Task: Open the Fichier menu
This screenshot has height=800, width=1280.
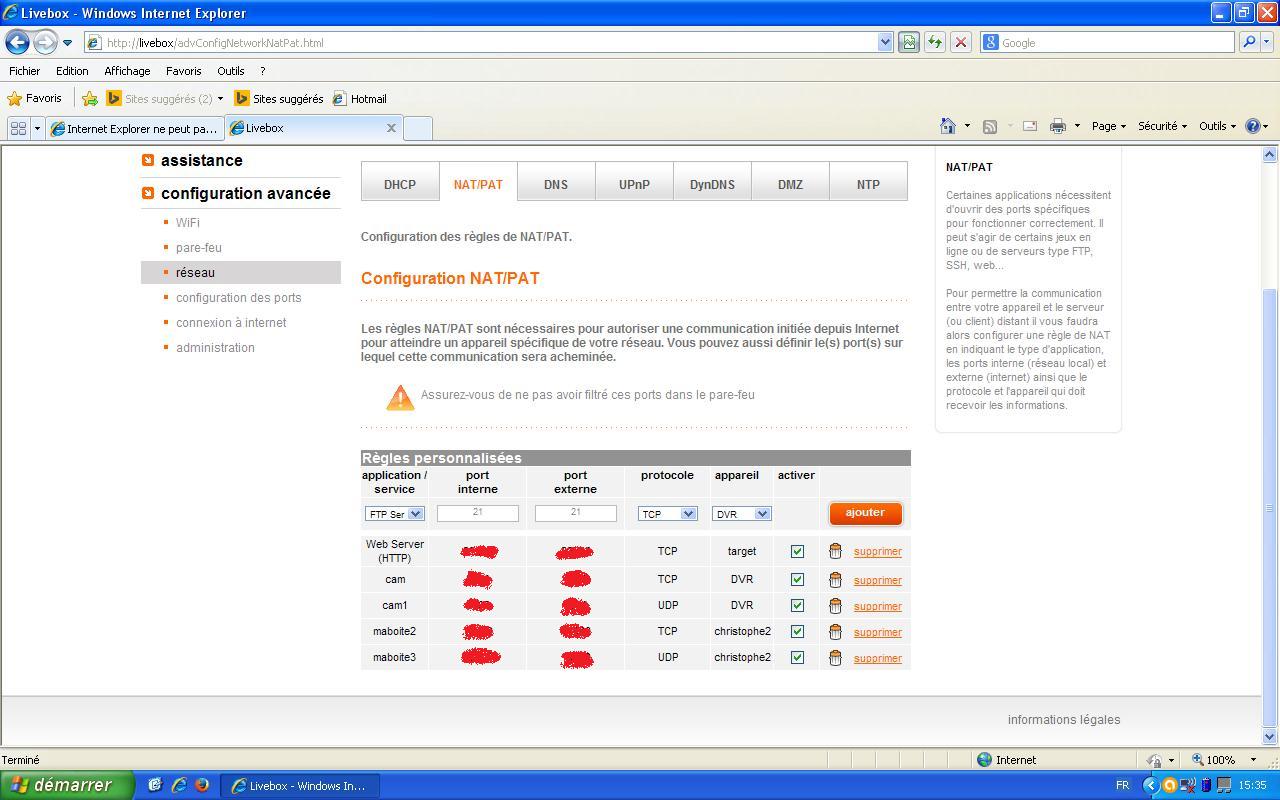Action: 25,71
